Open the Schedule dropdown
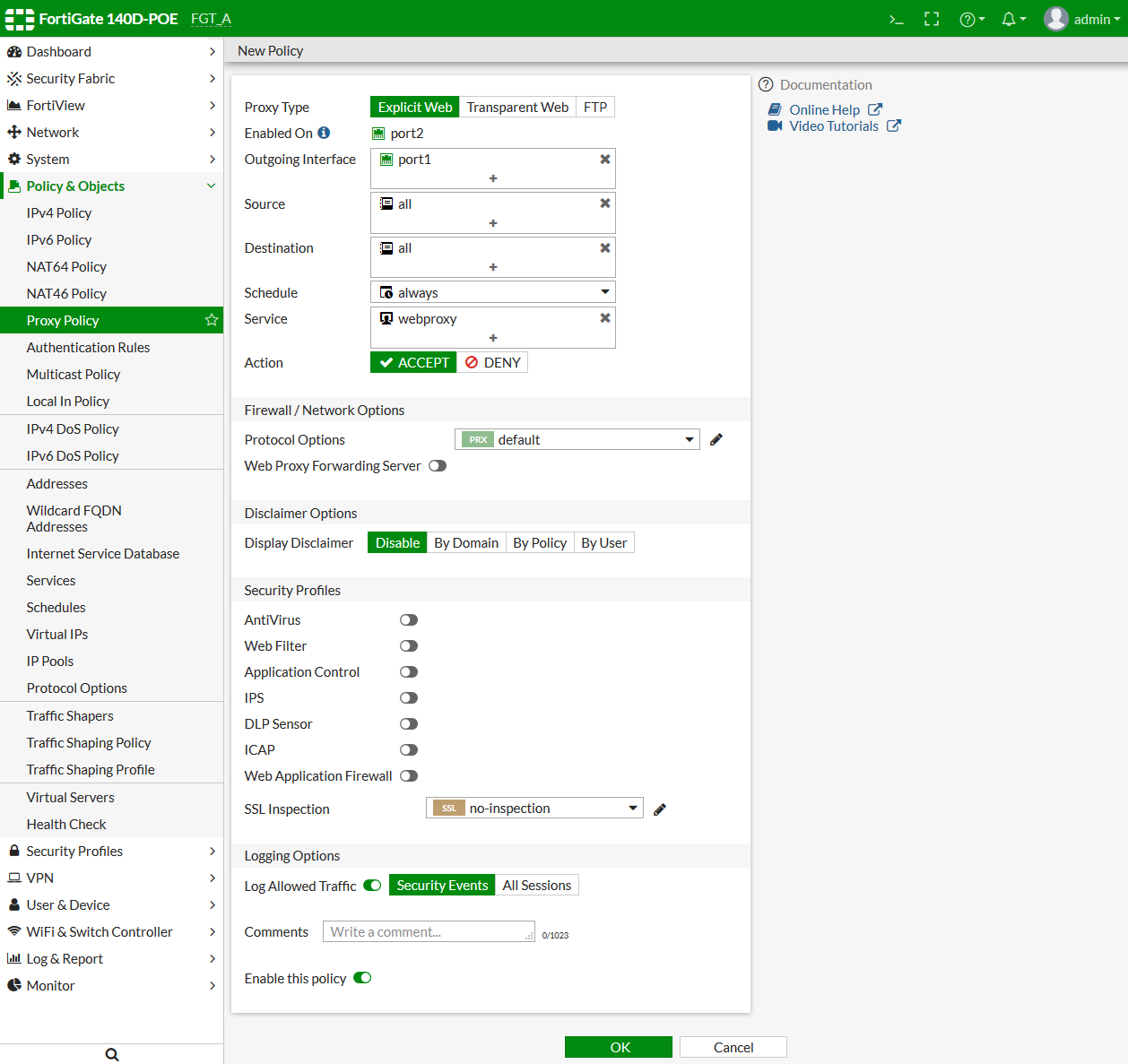The width and height of the screenshot is (1128, 1064). [492, 292]
